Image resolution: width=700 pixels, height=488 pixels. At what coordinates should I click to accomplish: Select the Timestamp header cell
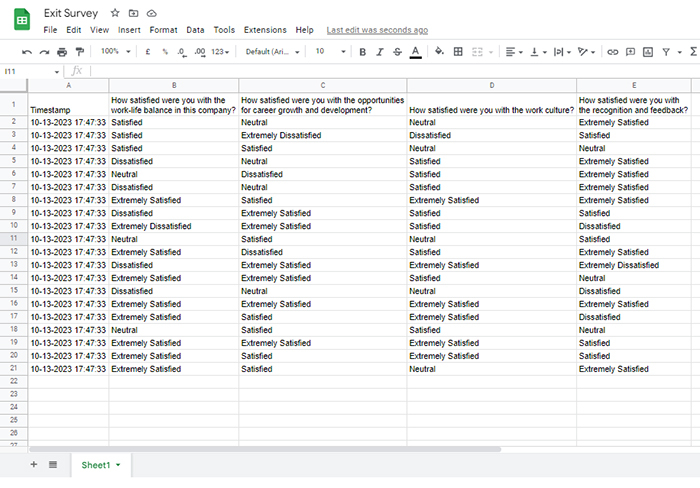tap(68, 104)
